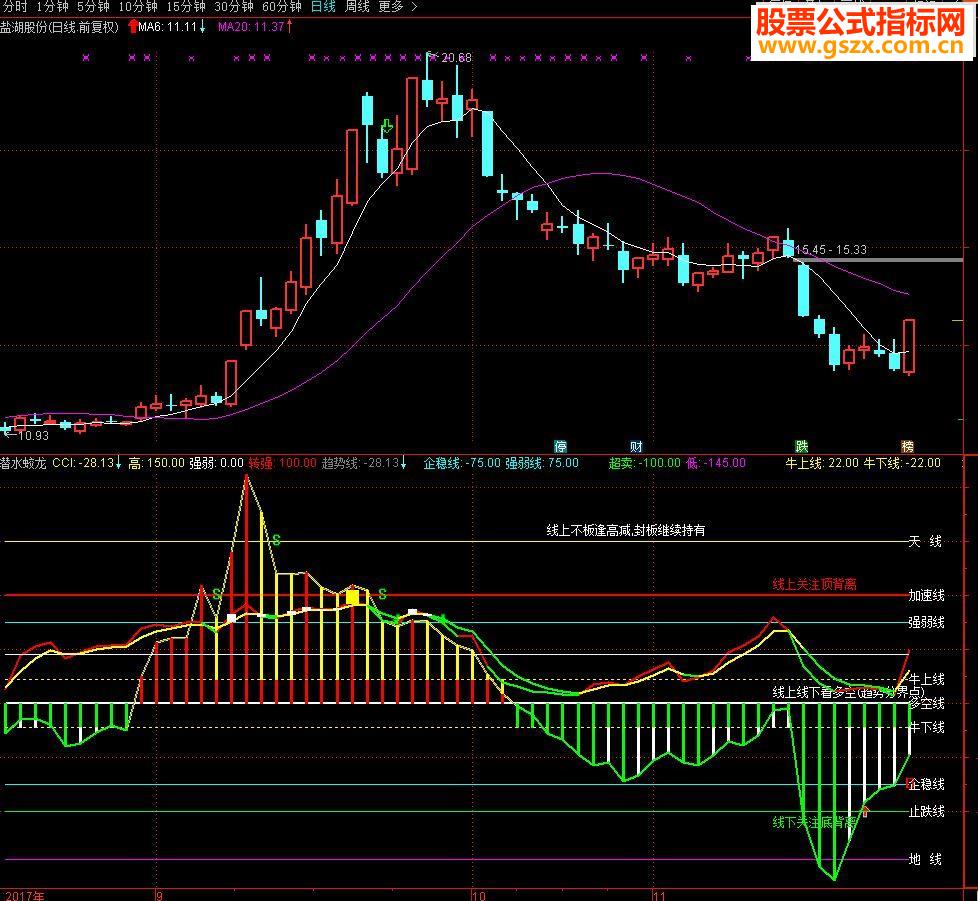The height and width of the screenshot is (901, 978).
Task: Click the 盐湖股份(日线.前复权) stock title
Action: (x=59, y=27)
